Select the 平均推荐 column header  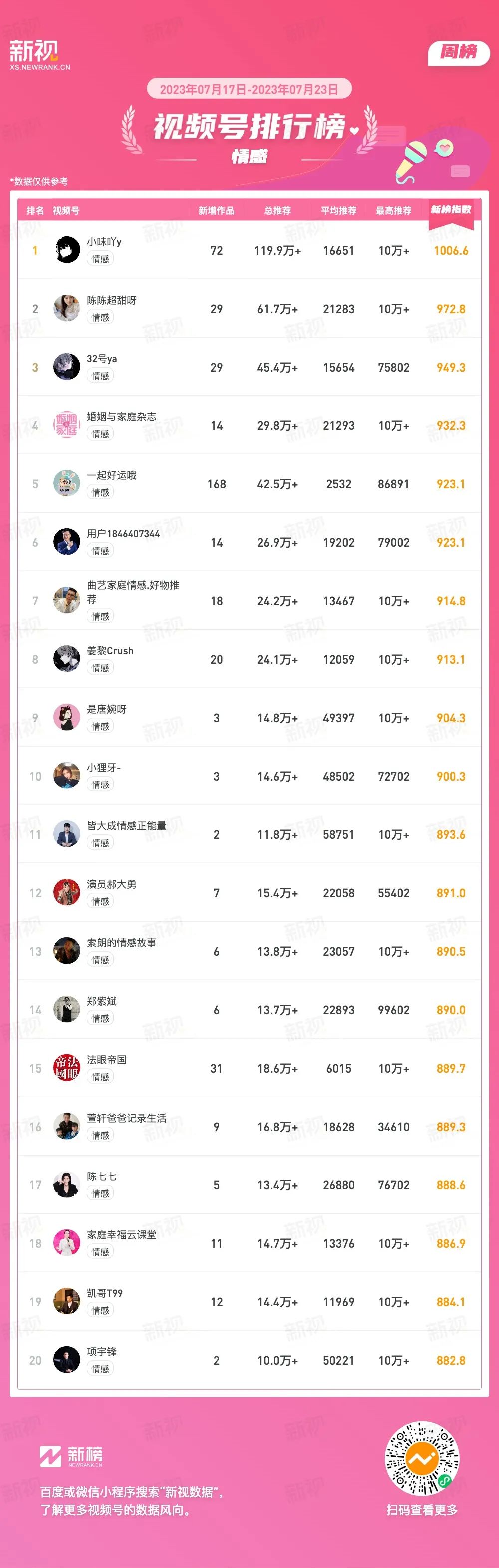[338, 211]
